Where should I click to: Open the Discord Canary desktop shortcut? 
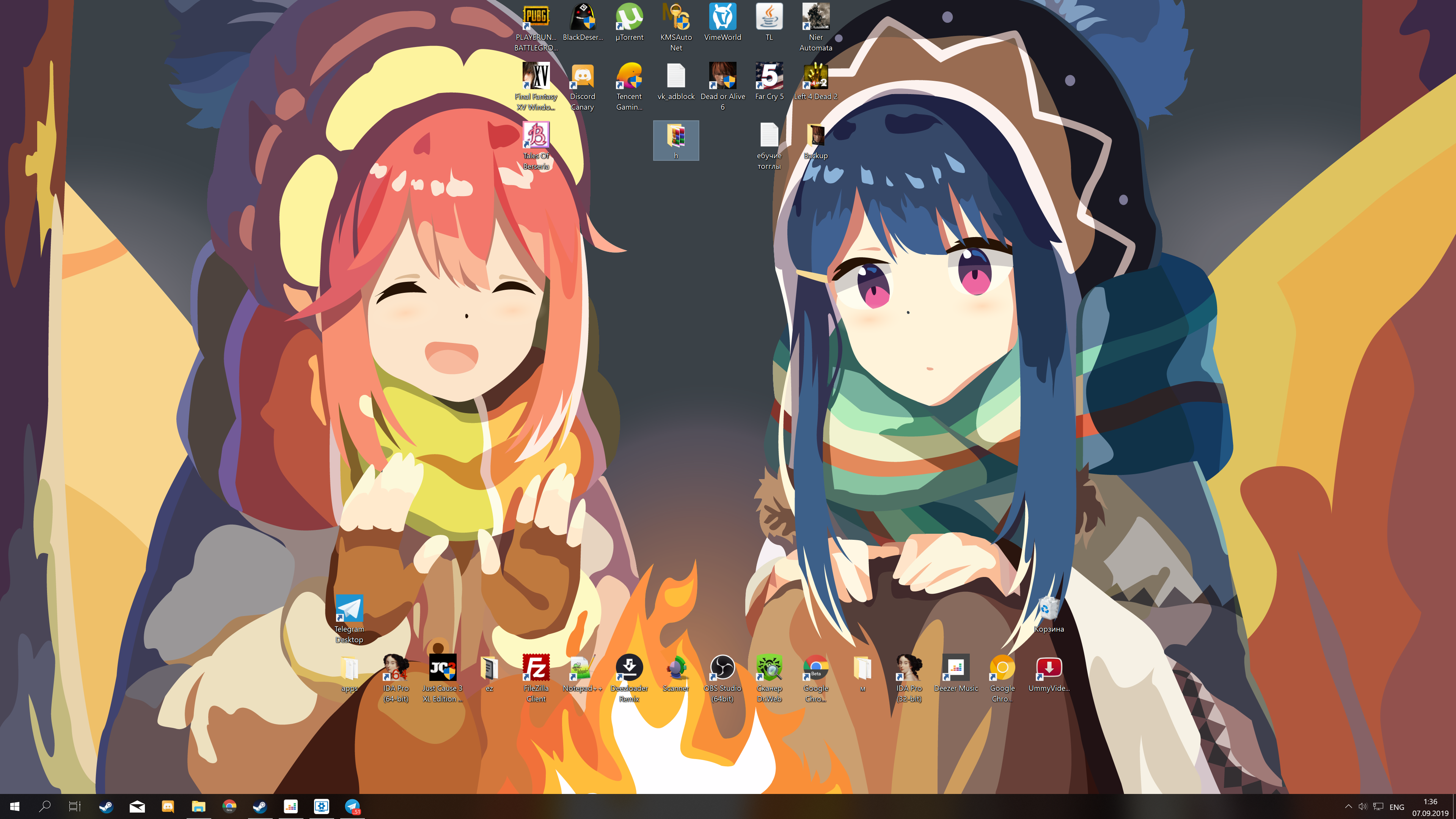[x=582, y=86]
